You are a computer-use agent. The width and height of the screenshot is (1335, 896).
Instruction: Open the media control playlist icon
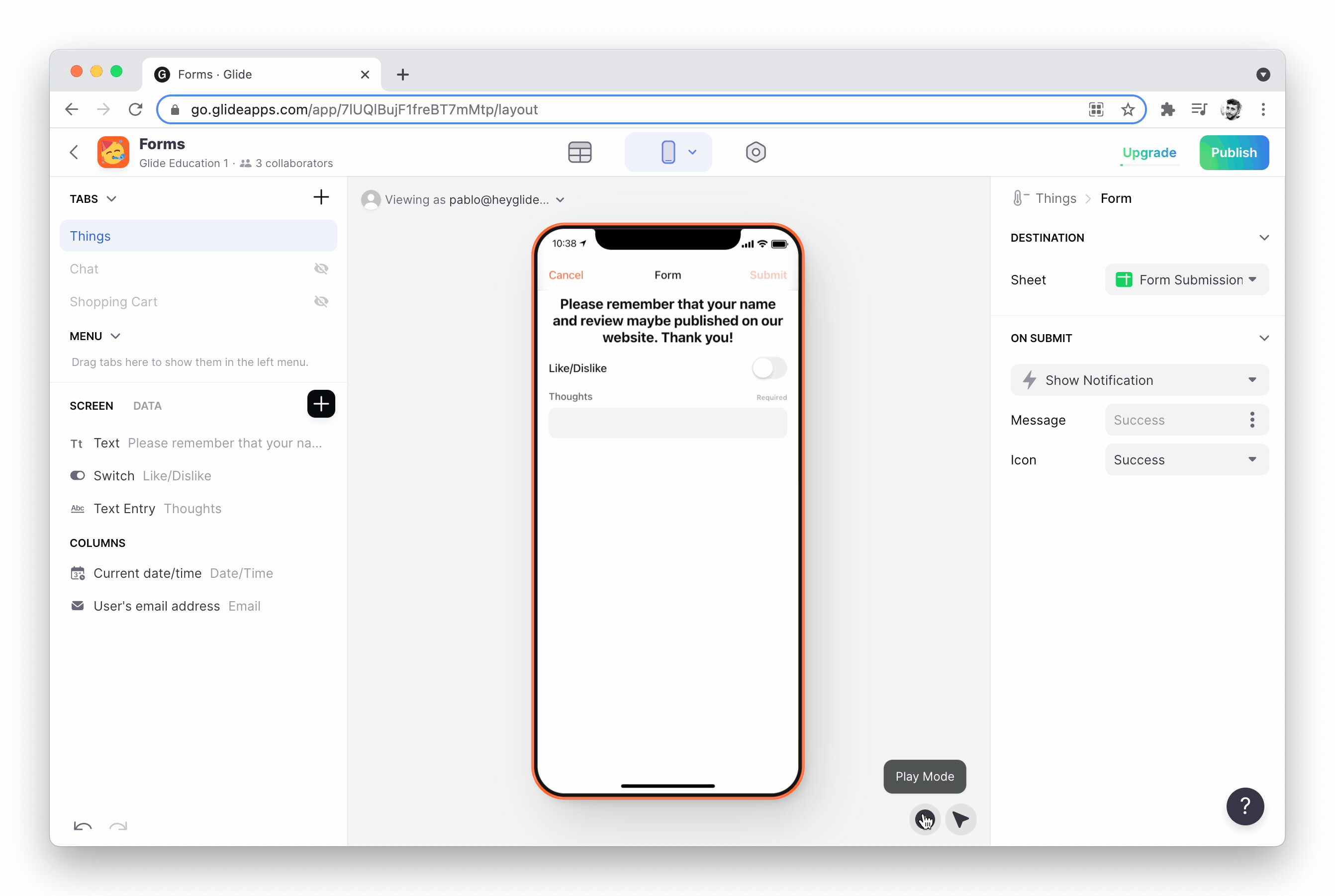click(x=1198, y=110)
